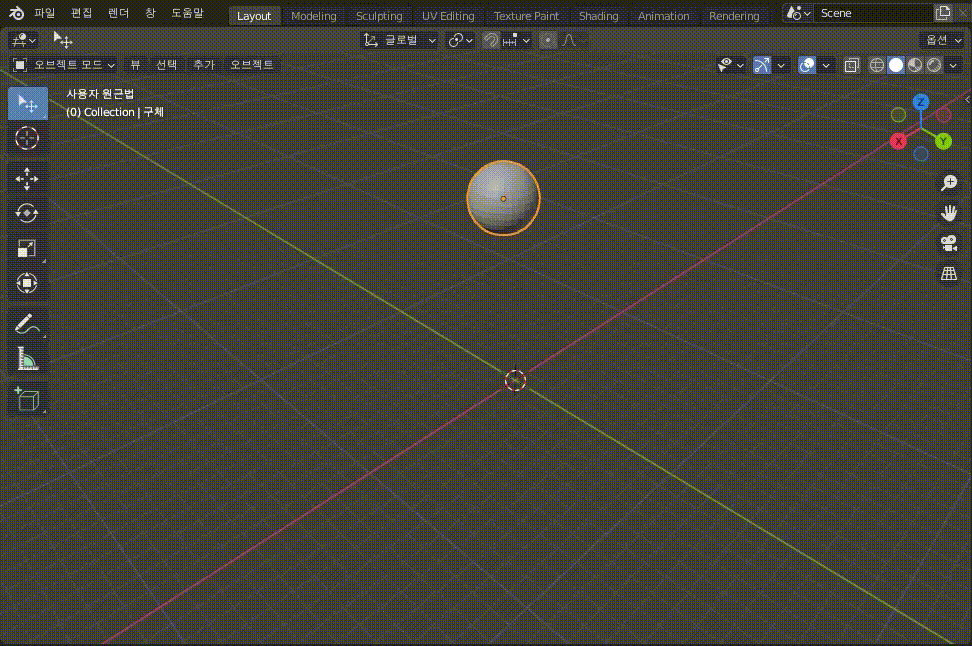The width and height of the screenshot is (972, 646).
Task: Switch to rendered shading
Action: pyautogui.click(x=934, y=65)
